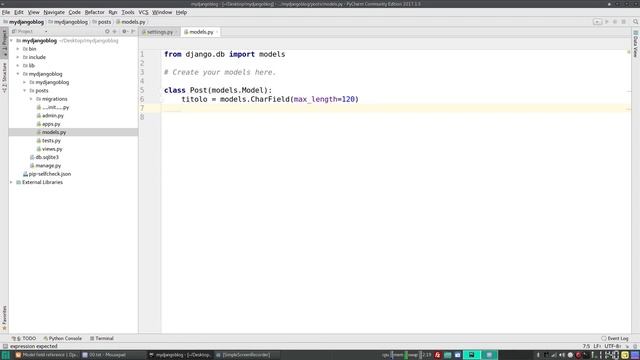Viewport: 640px width, 360px height.
Task: Open the Window menu
Action: pos(162,12)
